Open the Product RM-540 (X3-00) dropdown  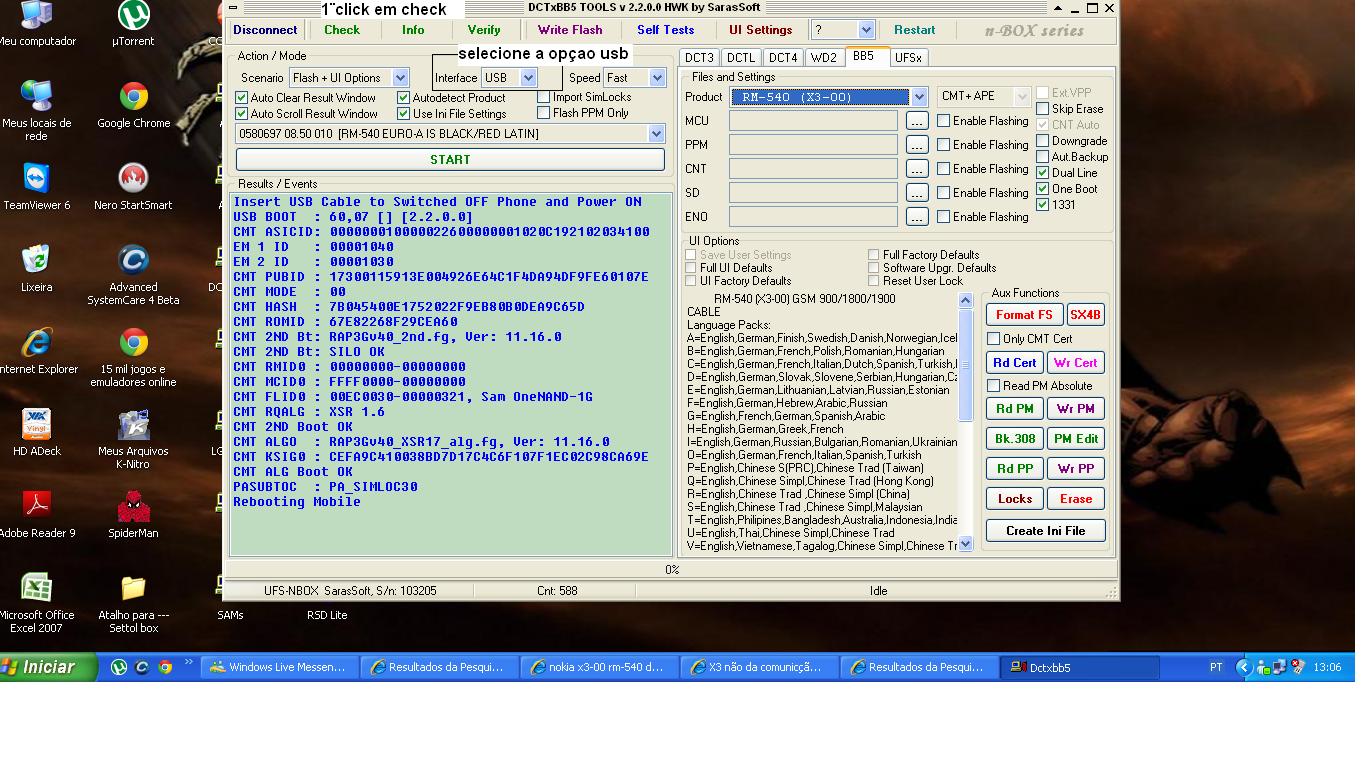[x=918, y=97]
